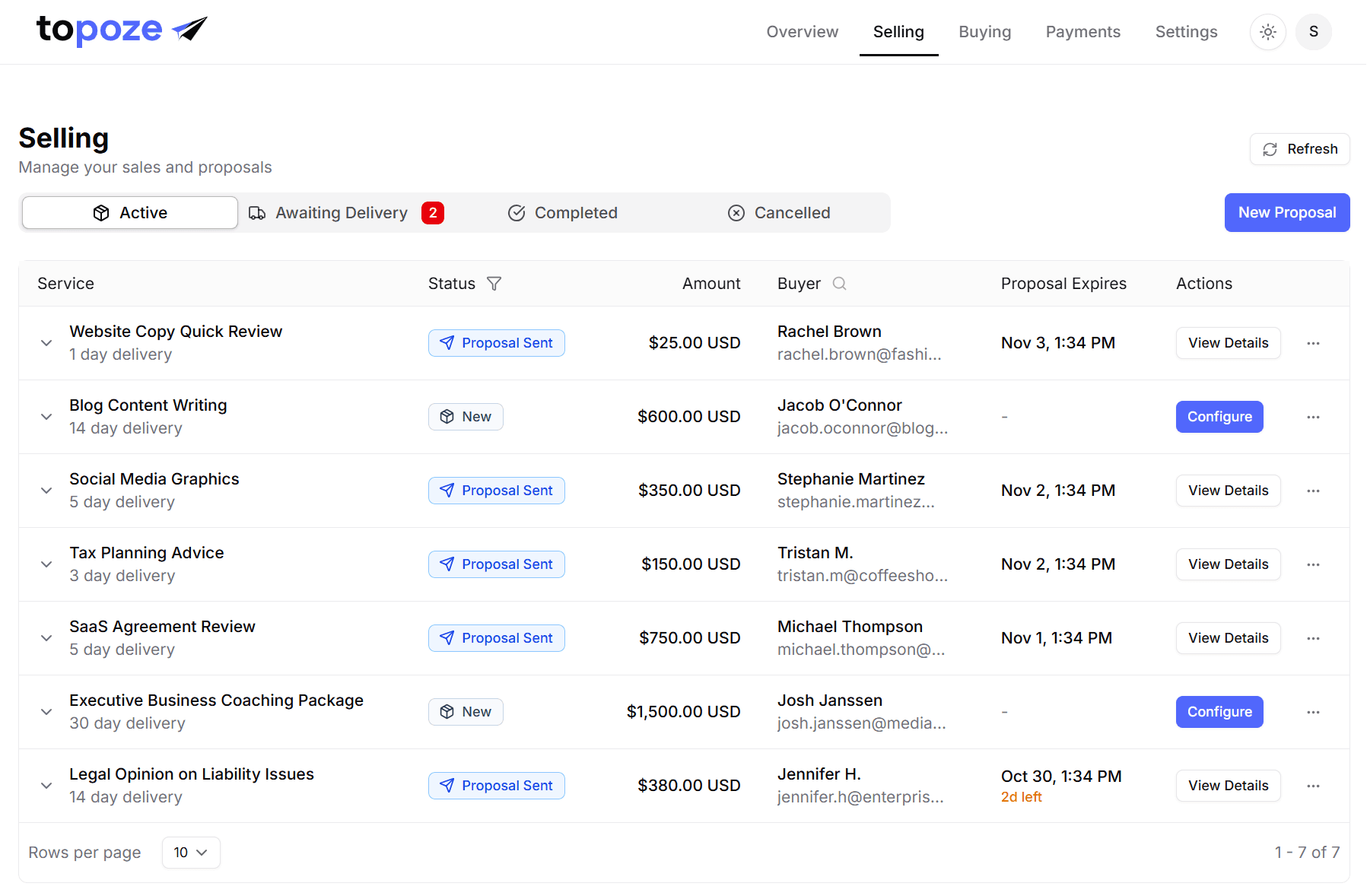Switch to the Awaiting Delivery tab

[x=341, y=213]
